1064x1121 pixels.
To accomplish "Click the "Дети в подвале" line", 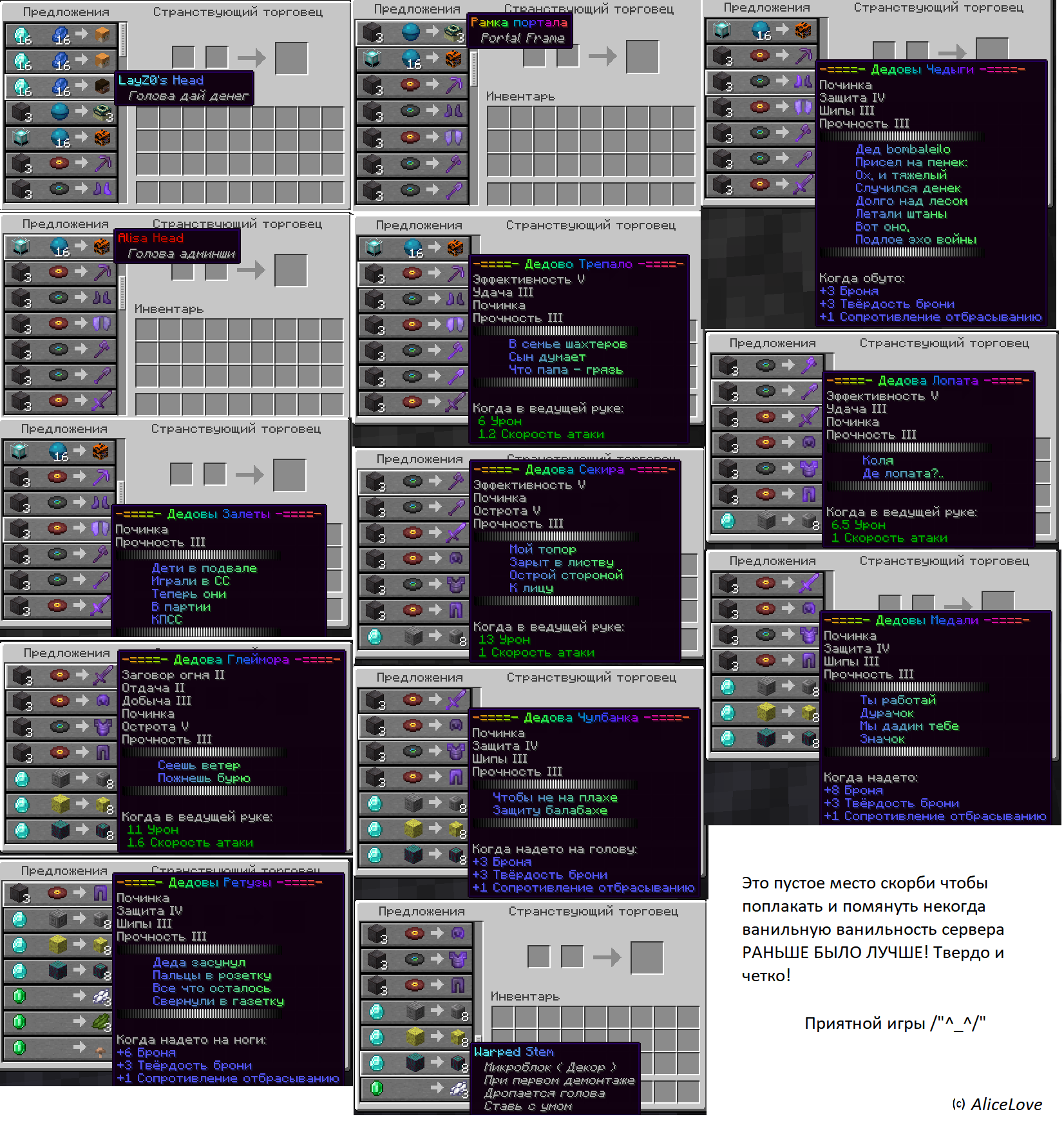I will pyautogui.click(x=204, y=568).
